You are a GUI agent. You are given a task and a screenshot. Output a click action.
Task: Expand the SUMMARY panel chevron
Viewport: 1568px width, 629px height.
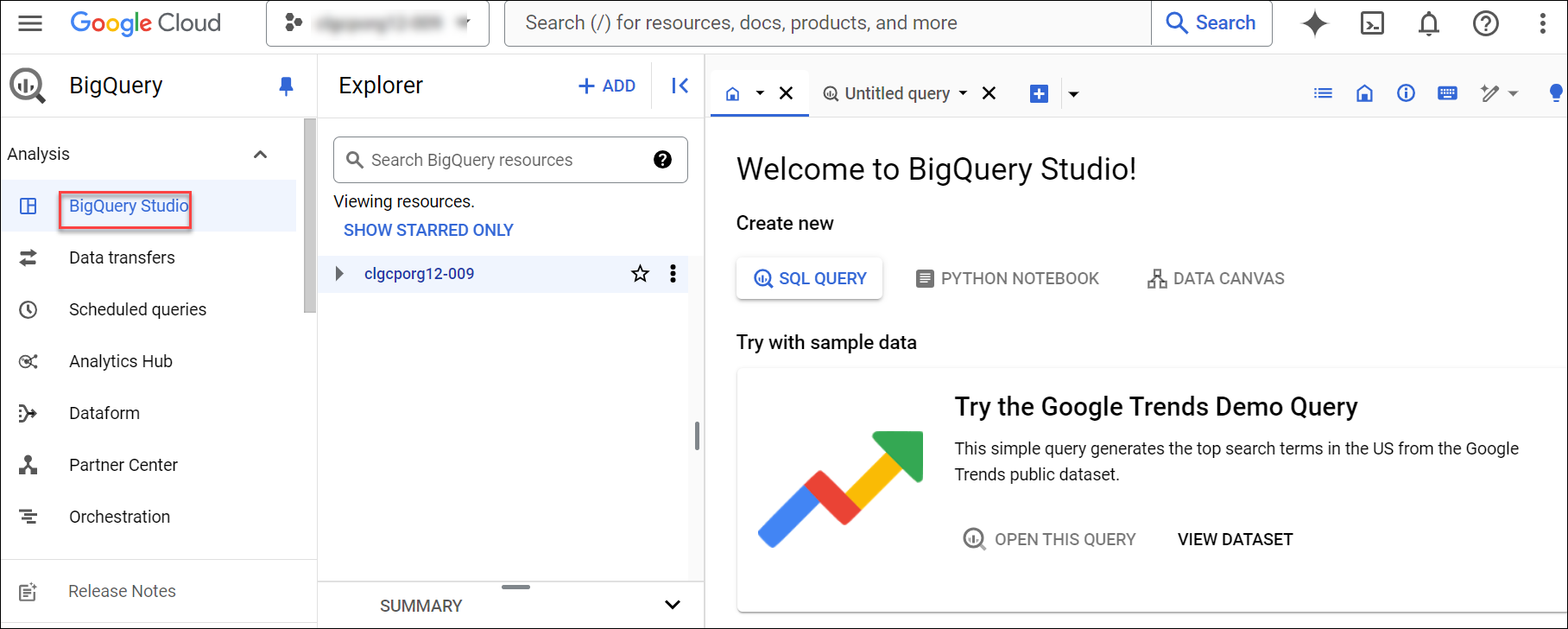point(673,605)
